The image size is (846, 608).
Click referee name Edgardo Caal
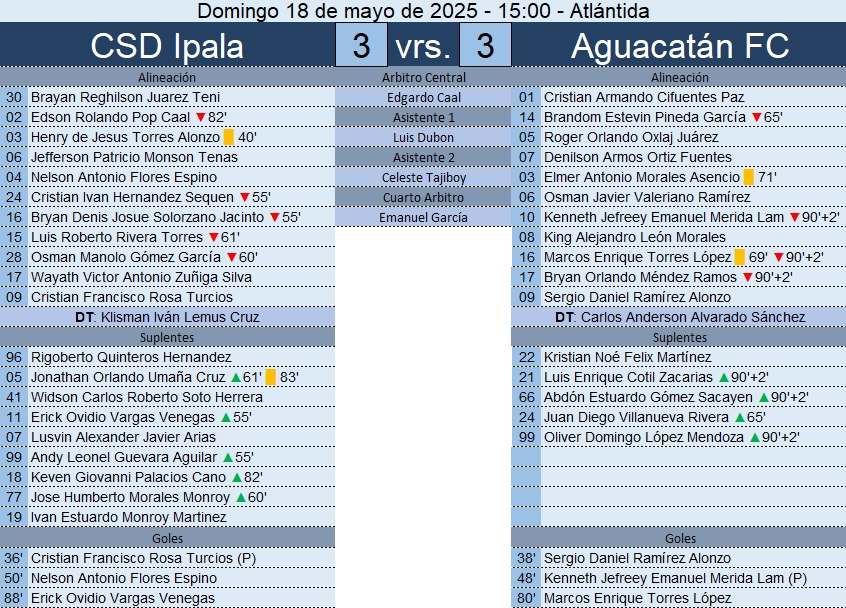(x=424, y=97)
